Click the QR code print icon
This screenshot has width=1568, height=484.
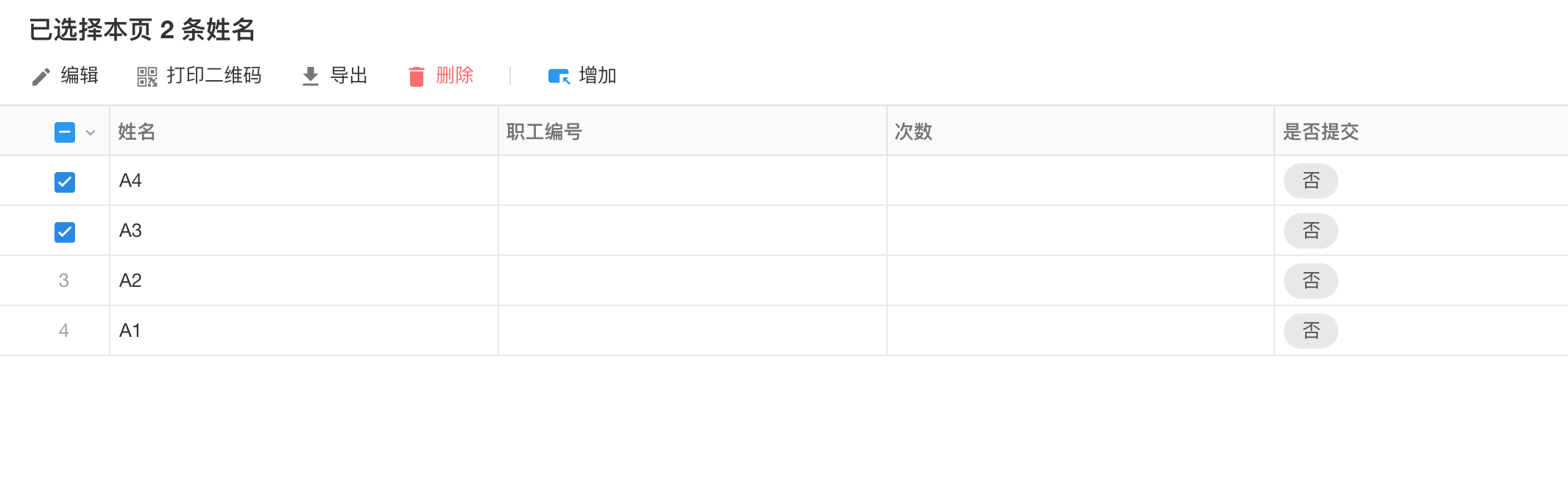click(145, 76)
